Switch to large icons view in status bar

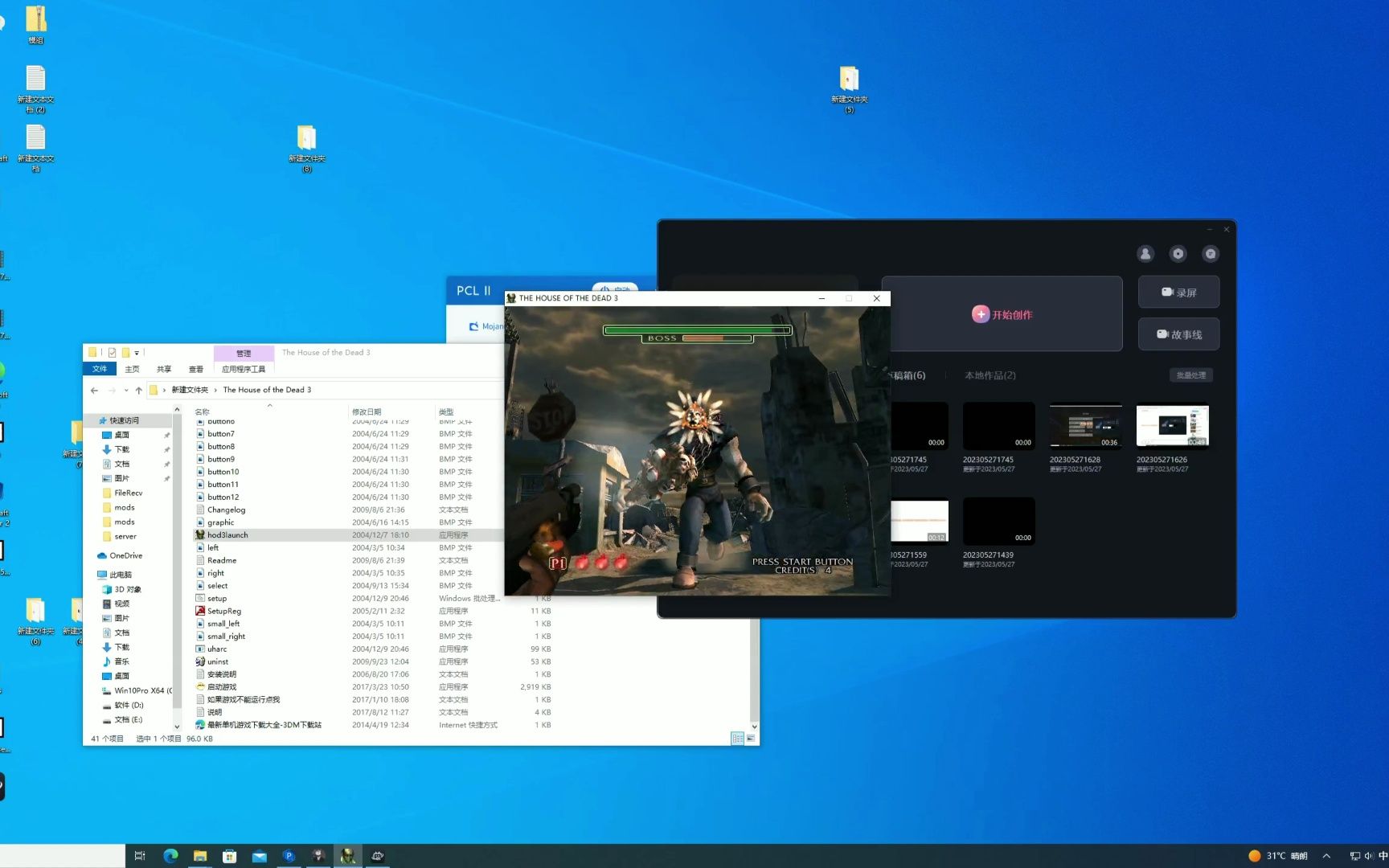(x=751, y=739)
